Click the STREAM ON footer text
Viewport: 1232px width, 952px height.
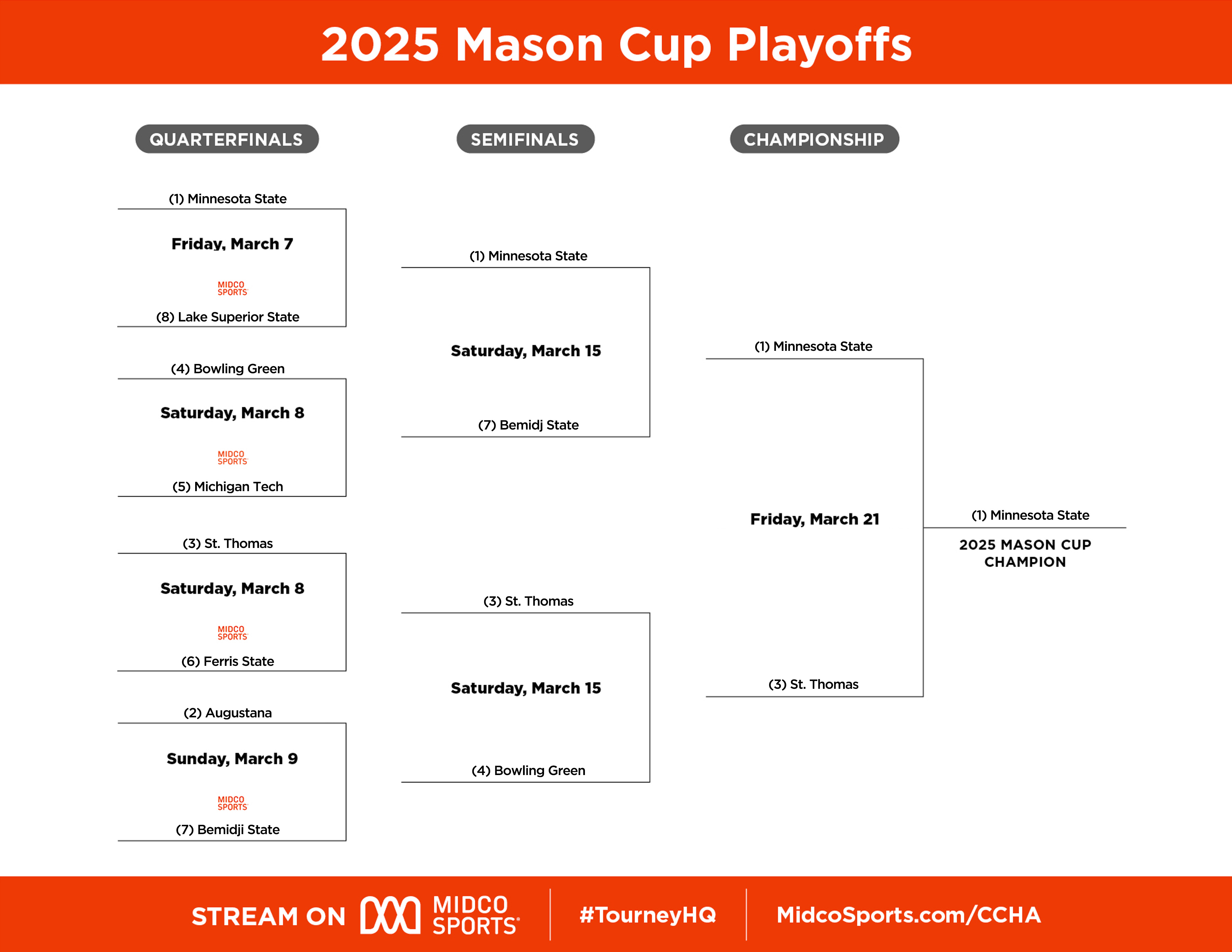(269, 916)
